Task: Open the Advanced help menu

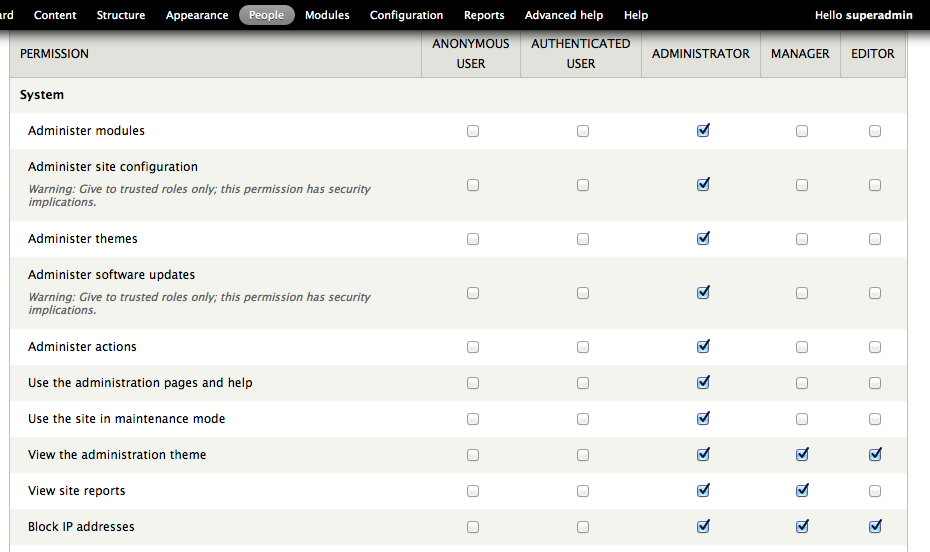Action: (563, 15)
